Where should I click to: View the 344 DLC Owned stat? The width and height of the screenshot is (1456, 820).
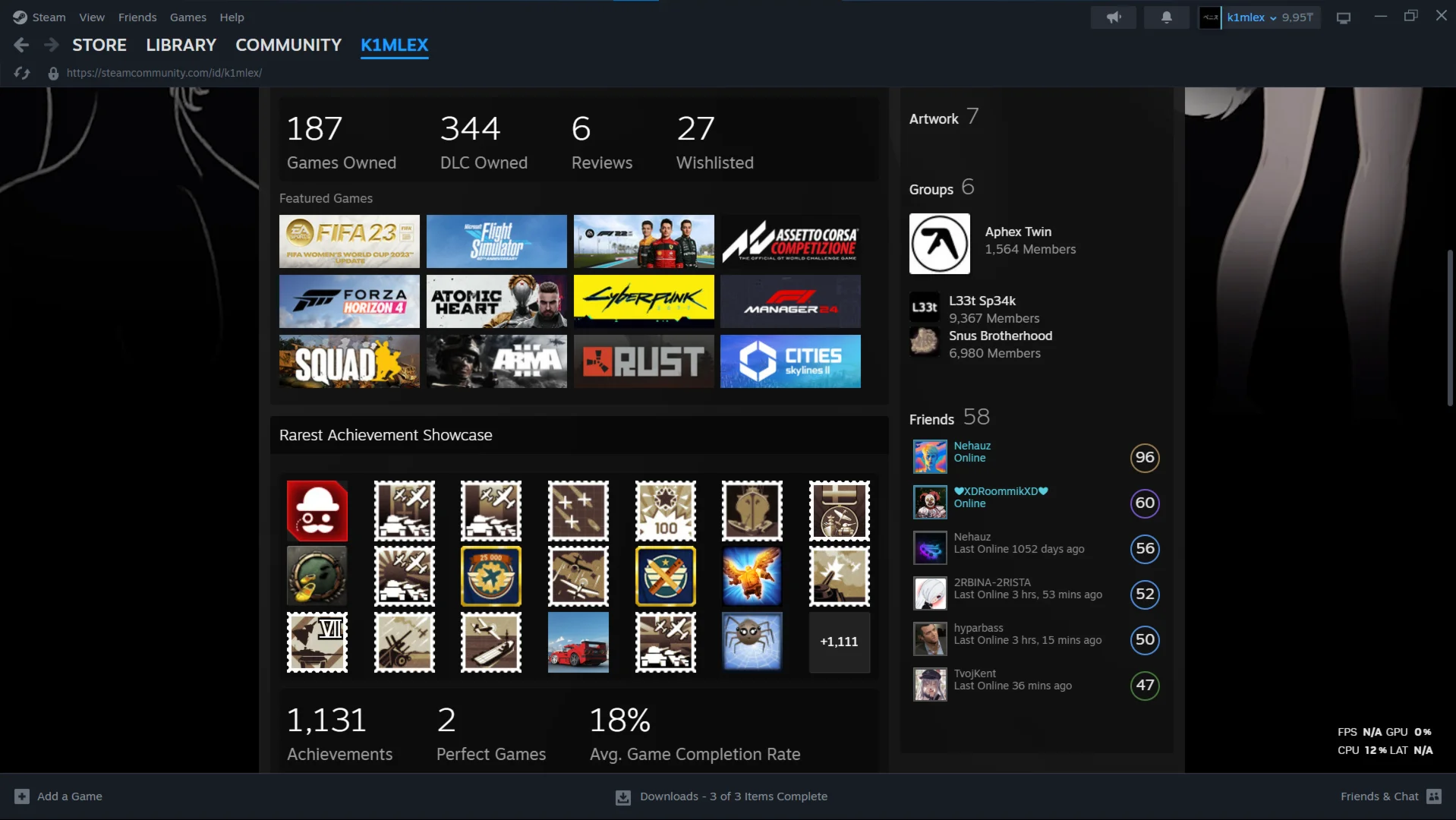[x=484, y=143]
